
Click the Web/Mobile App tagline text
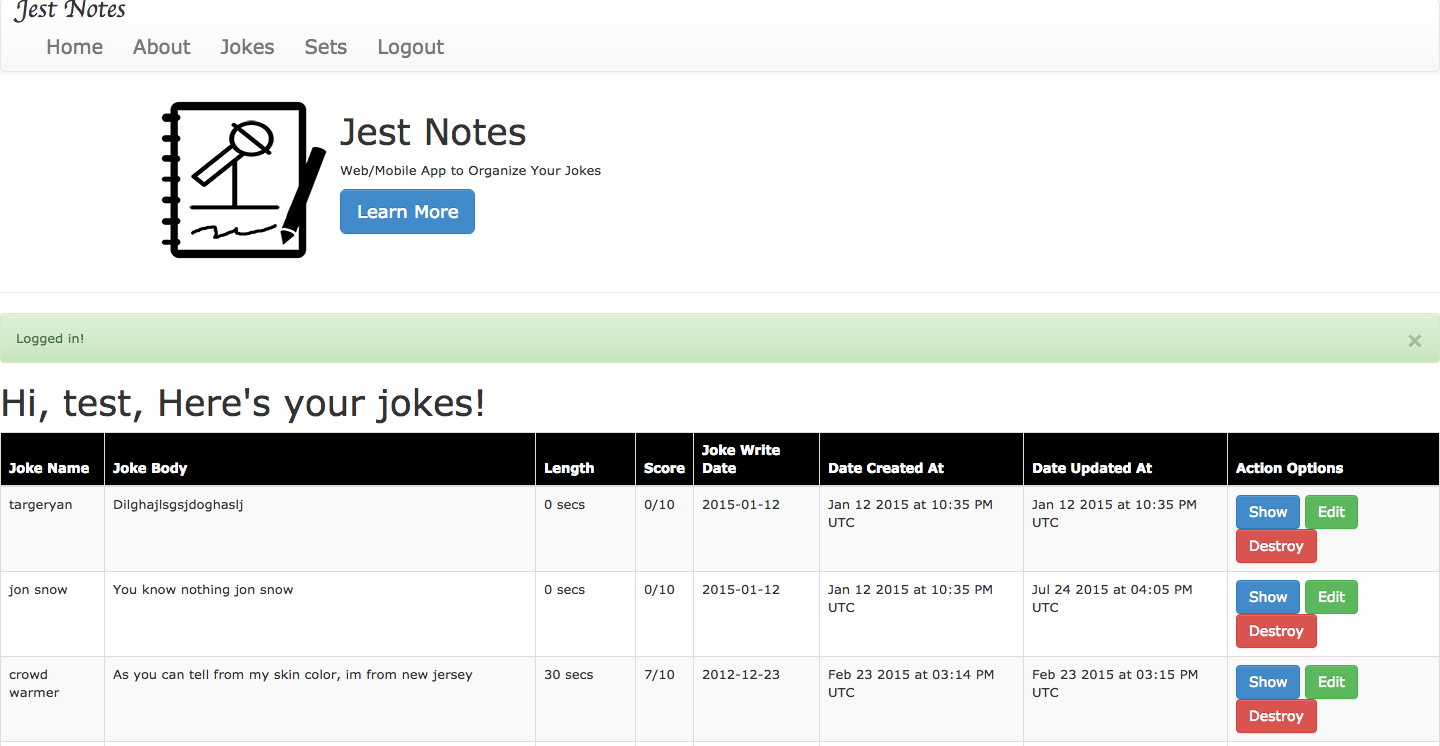470,171
